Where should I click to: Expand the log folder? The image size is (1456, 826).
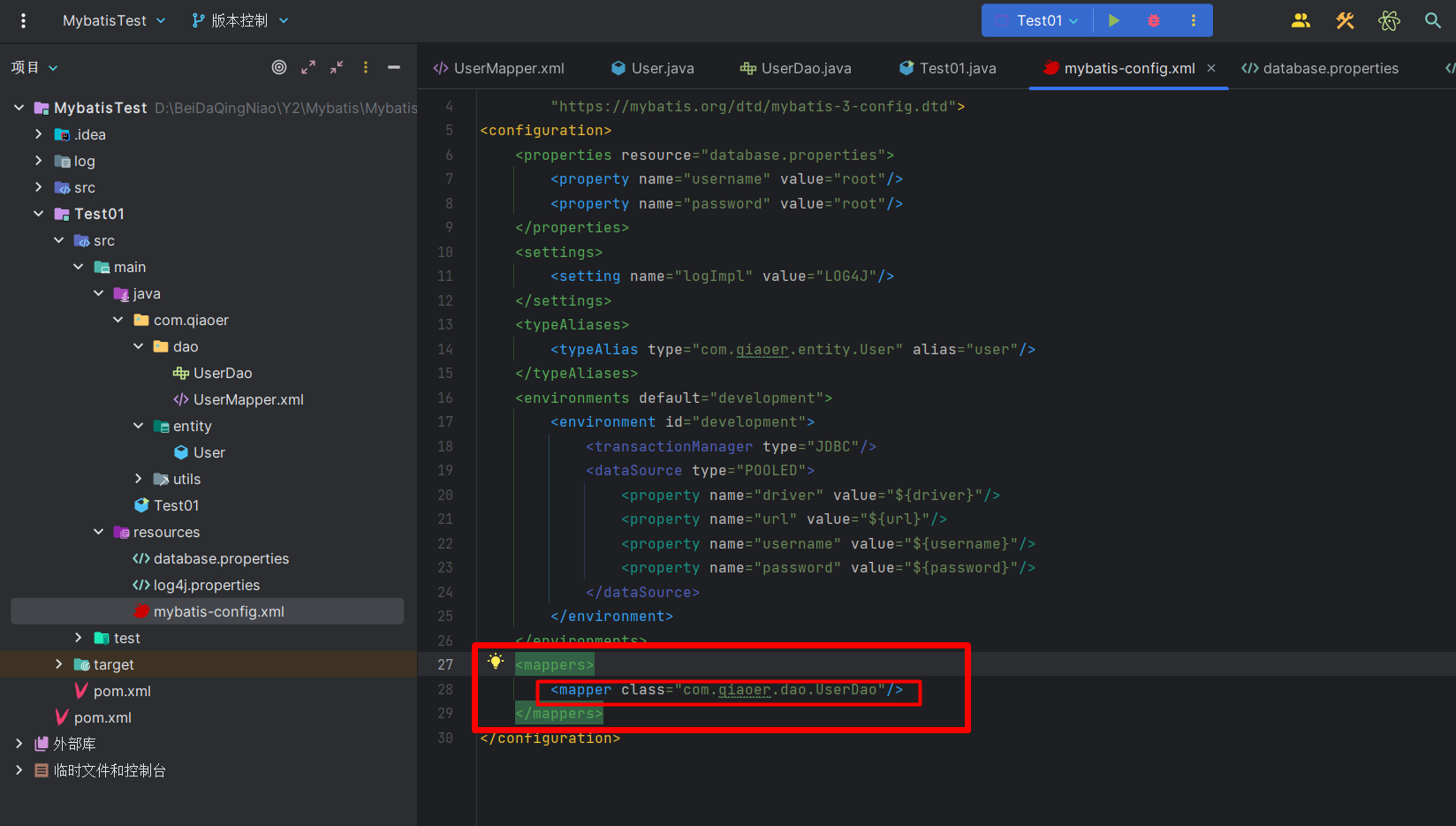point(38,161)
